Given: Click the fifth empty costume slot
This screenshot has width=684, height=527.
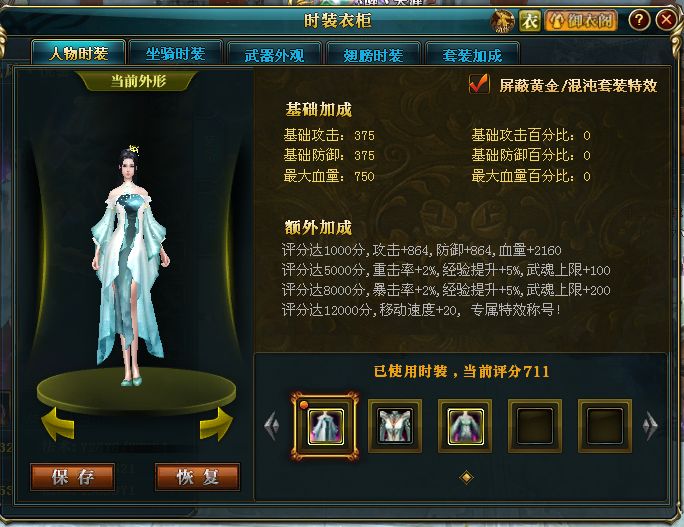Looking at the screenshot, I should 605,426.
